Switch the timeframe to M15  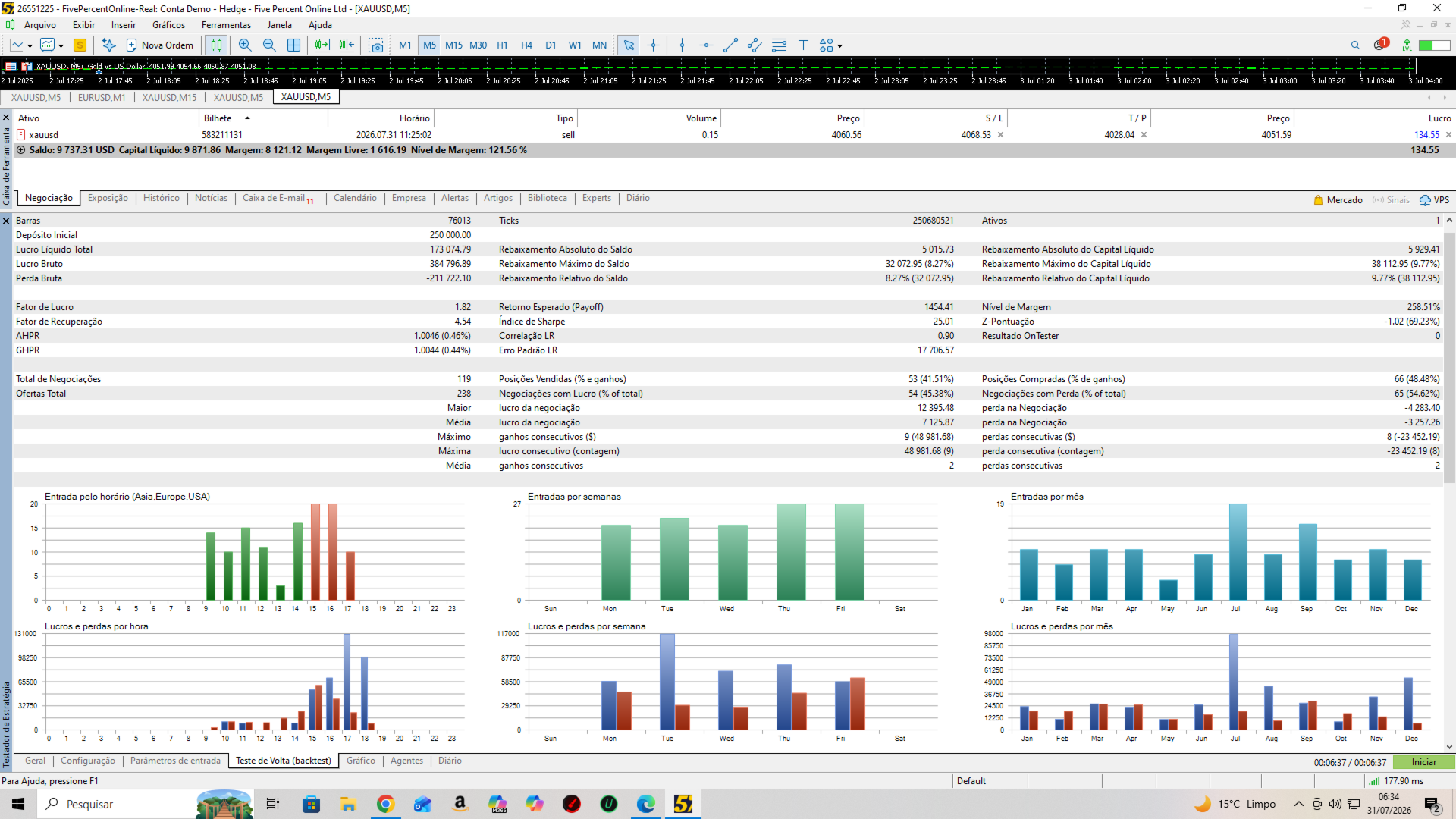click(453, 45)
